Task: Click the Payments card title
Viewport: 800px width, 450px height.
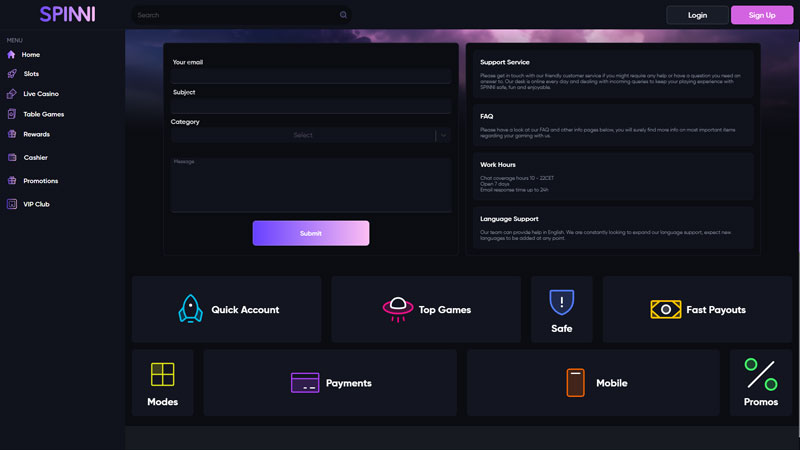Action: point(348,383)
